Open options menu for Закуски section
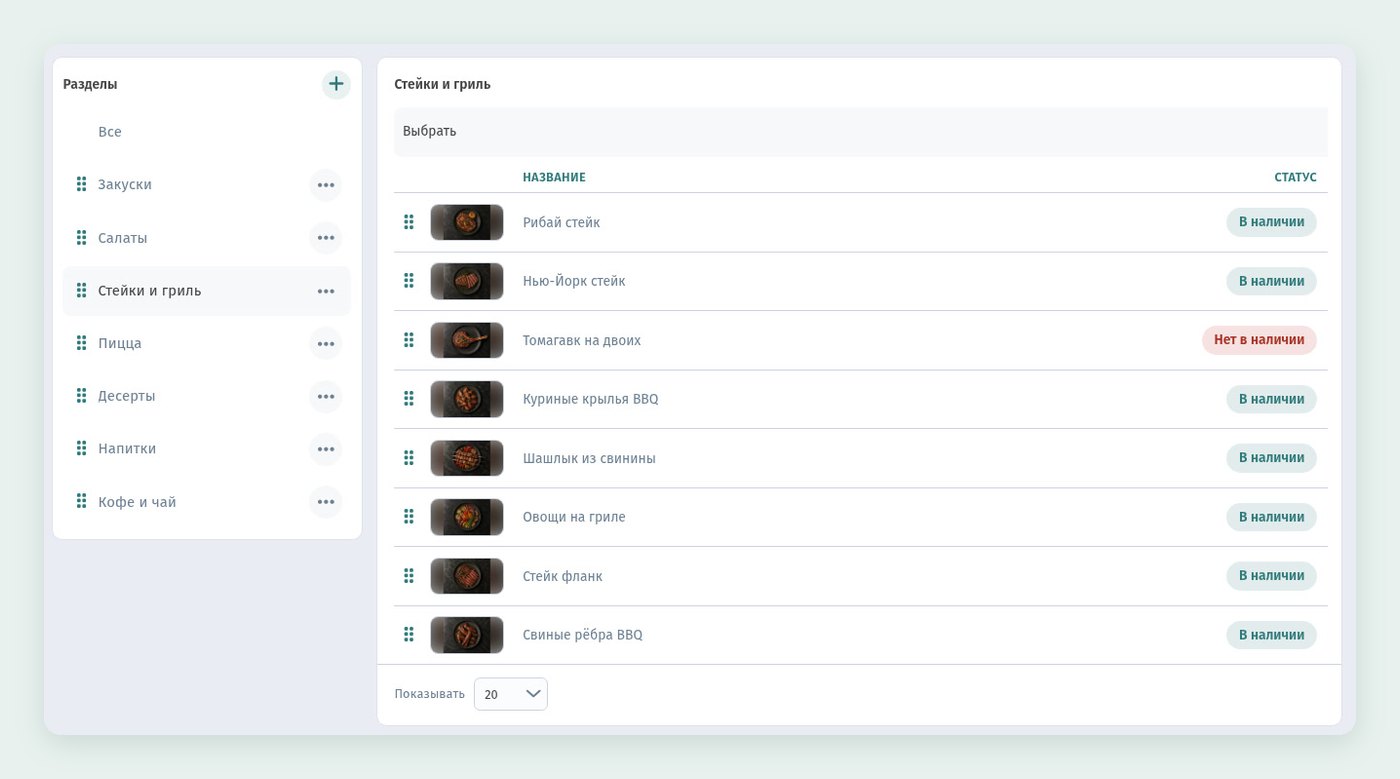Viewport: 1400px width, 779px height. pos(325,185)
